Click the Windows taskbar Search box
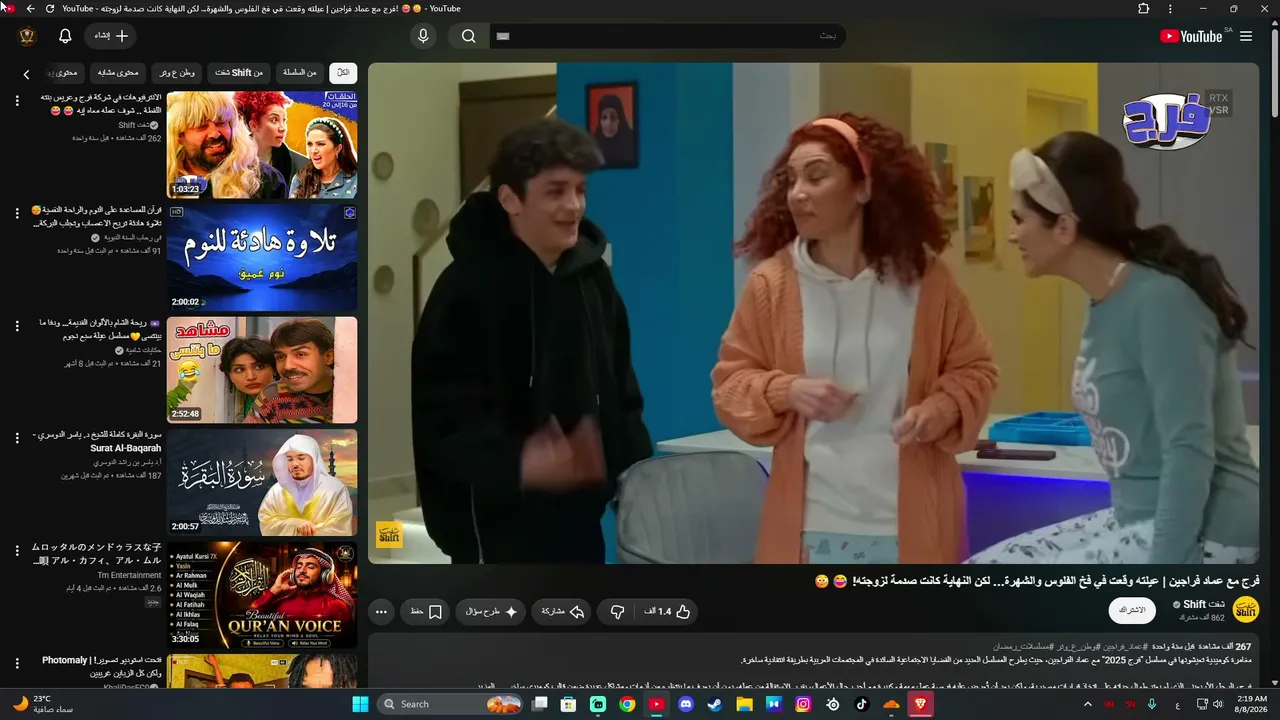Image resolution: width=1280 pixels, height=720 pixels. pos(451,704)
